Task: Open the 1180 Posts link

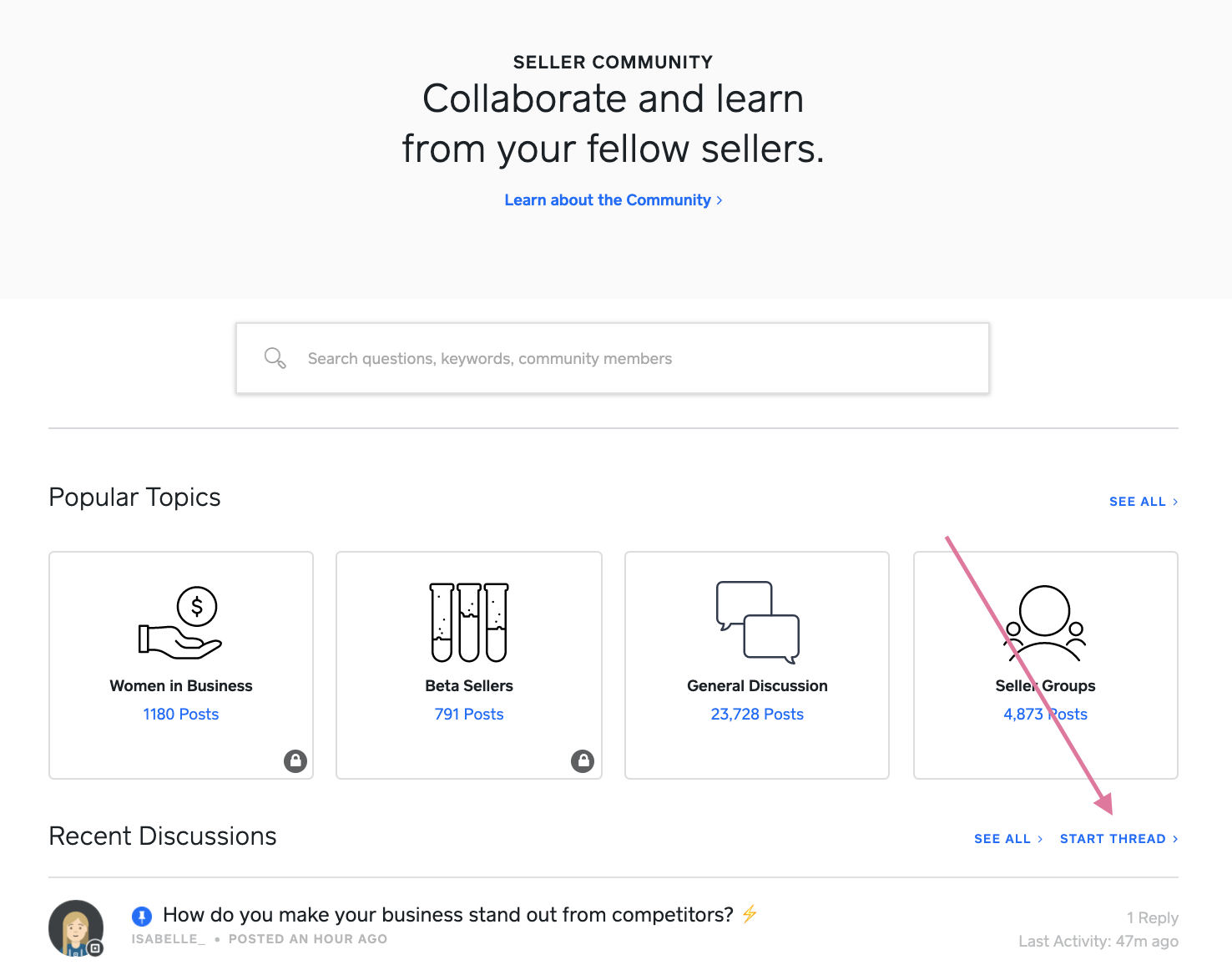Action: point(180,715)
